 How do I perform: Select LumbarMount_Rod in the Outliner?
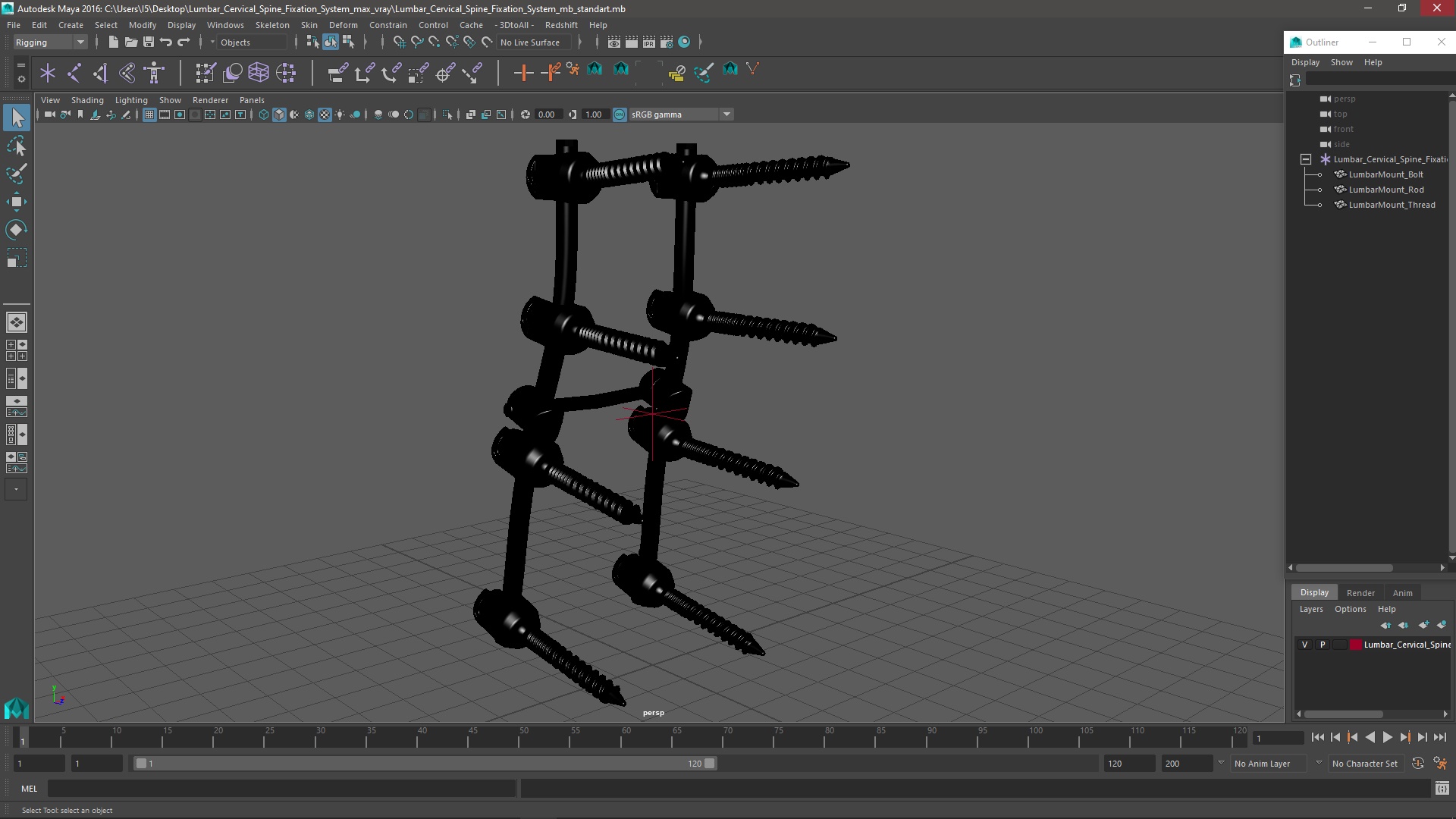point(1385,190)
